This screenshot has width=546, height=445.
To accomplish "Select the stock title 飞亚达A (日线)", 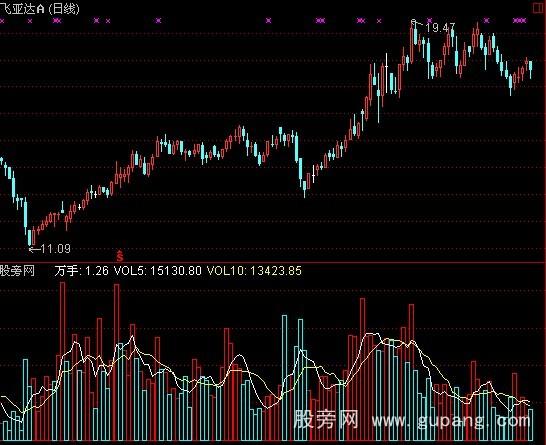I will [x=40, y=8].
